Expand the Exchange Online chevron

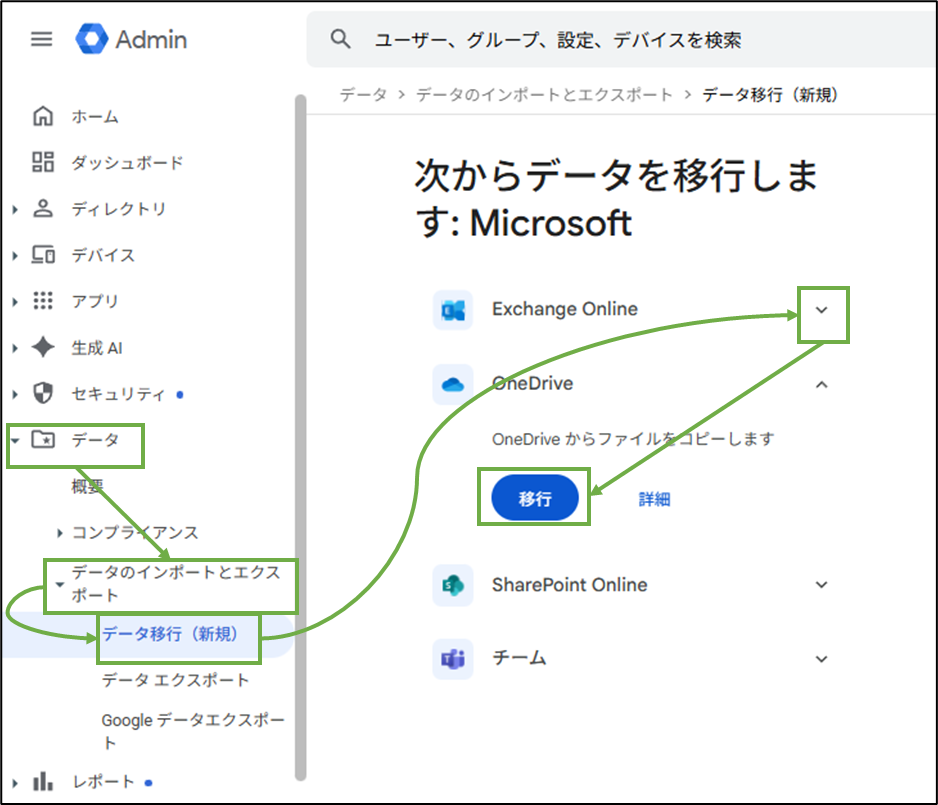coord(822,310)
